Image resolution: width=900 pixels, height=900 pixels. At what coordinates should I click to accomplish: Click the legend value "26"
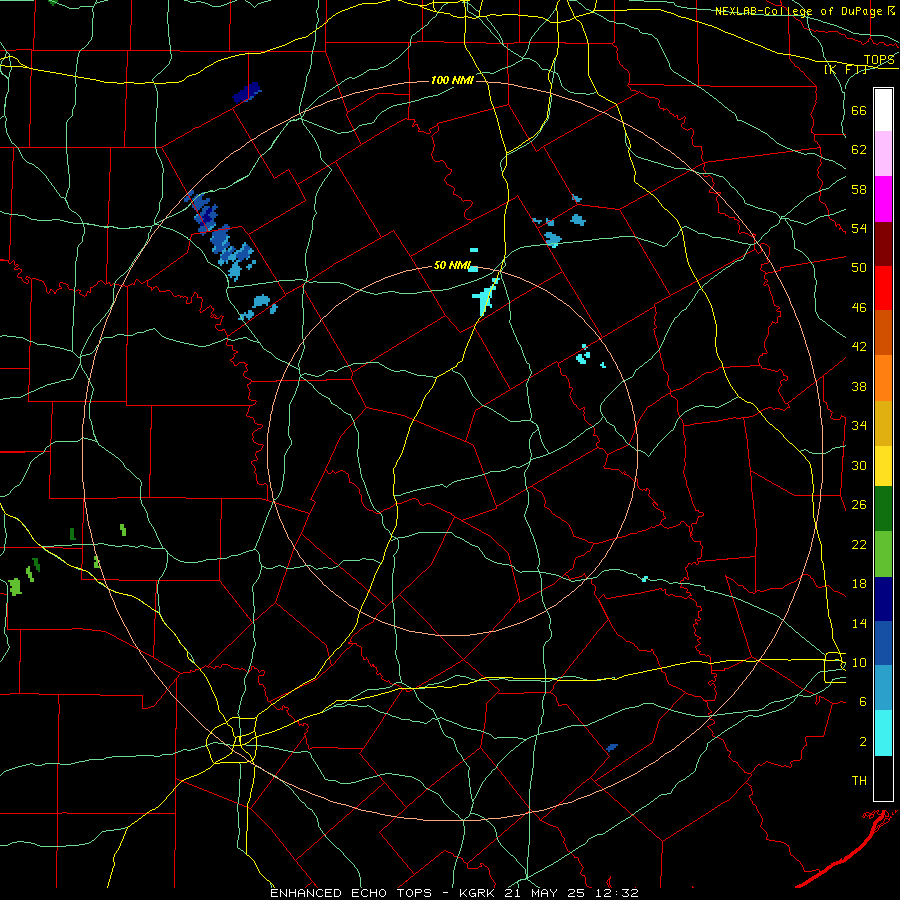859,505
